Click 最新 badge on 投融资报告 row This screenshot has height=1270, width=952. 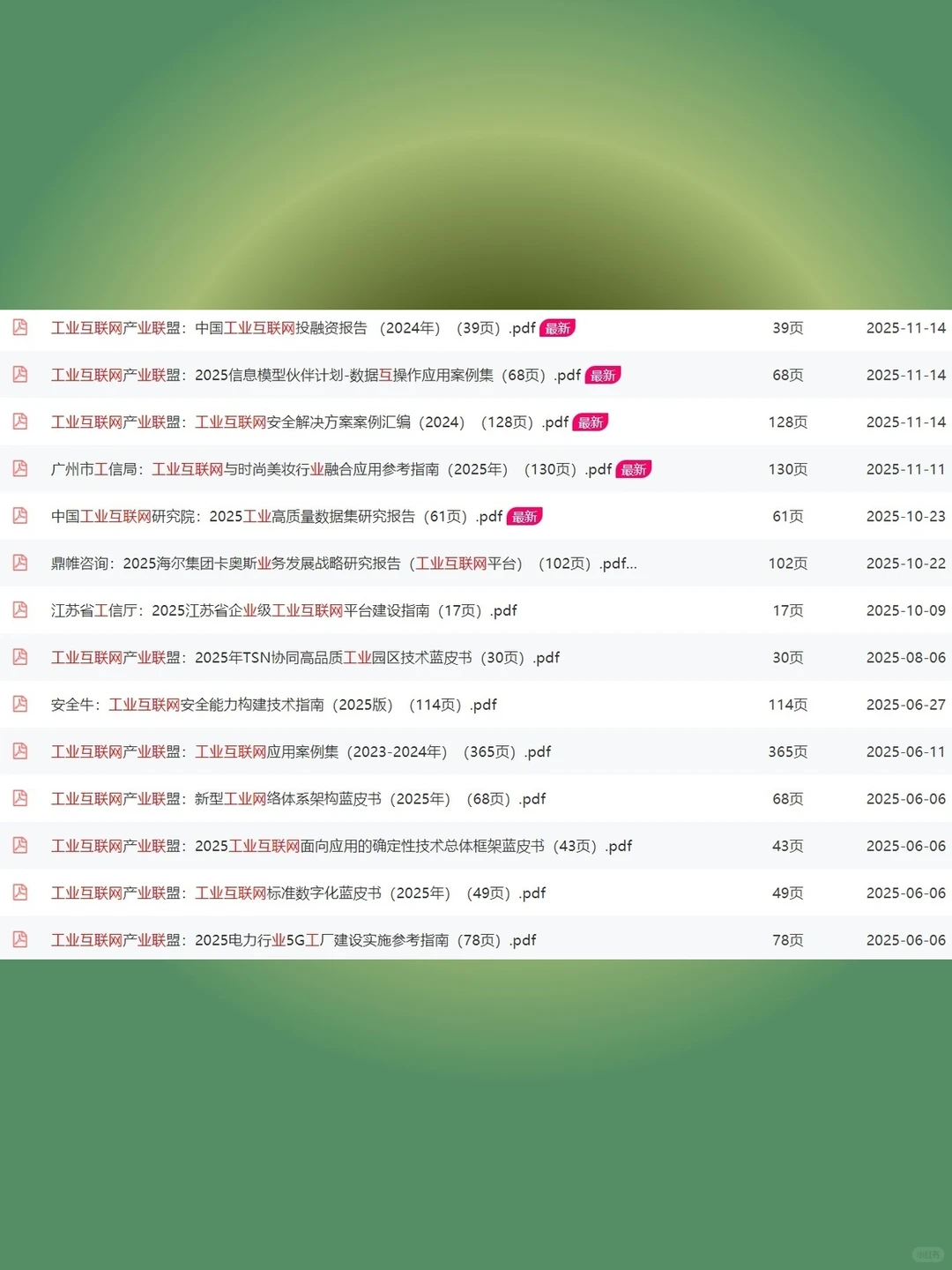pyautogui.click(x=557, y=328)
